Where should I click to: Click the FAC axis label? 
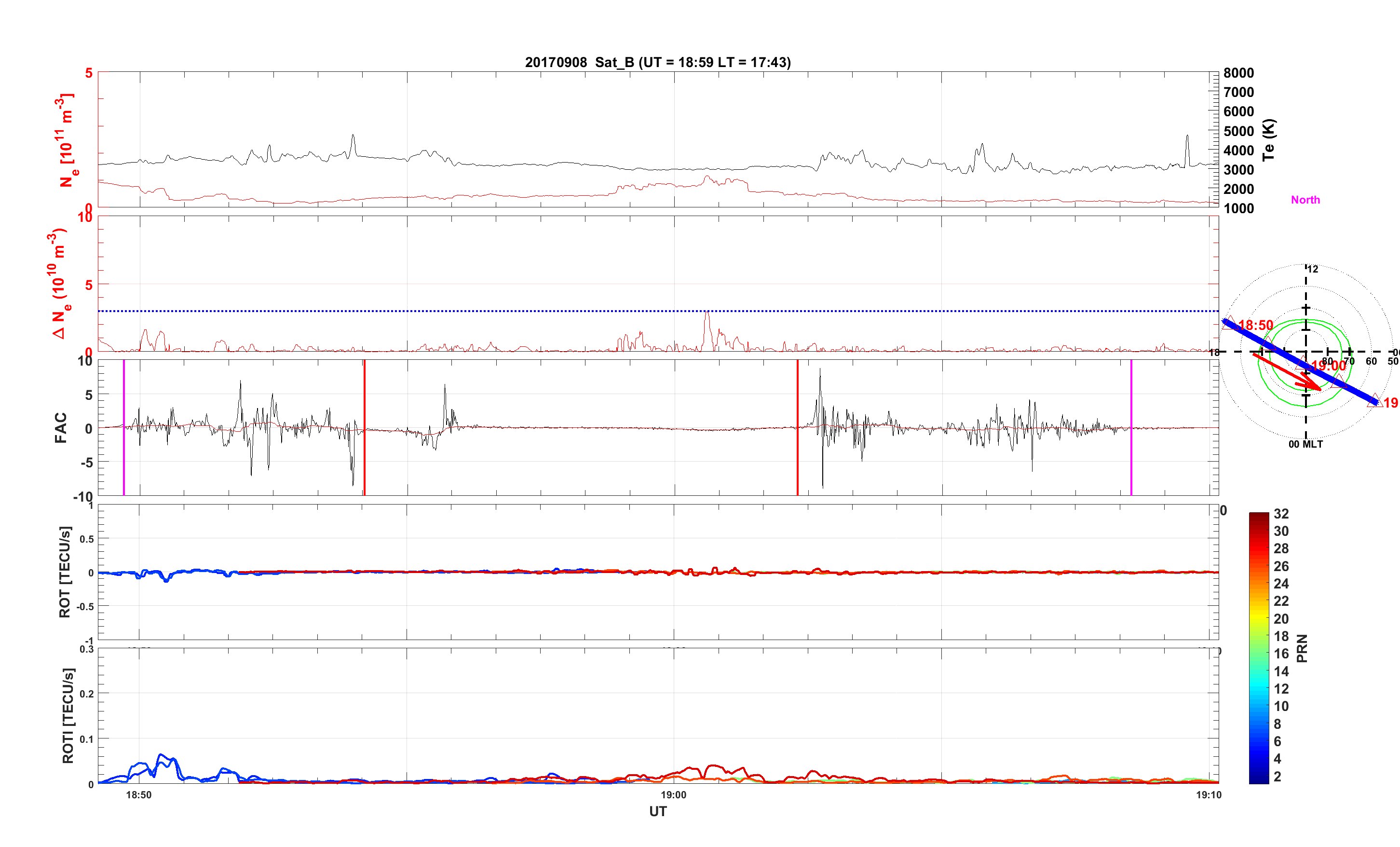coord(60,427)
